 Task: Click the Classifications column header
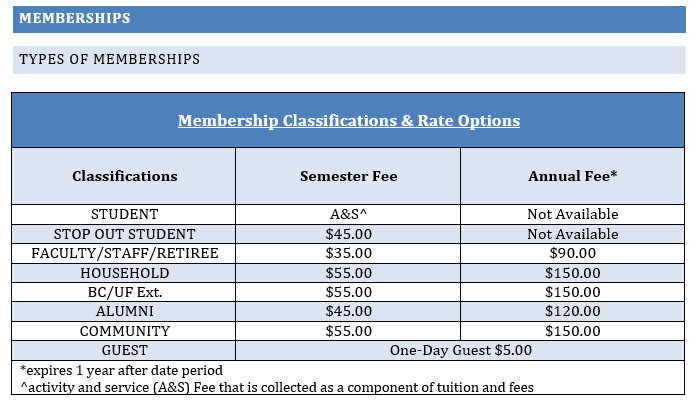coord(124,176)
